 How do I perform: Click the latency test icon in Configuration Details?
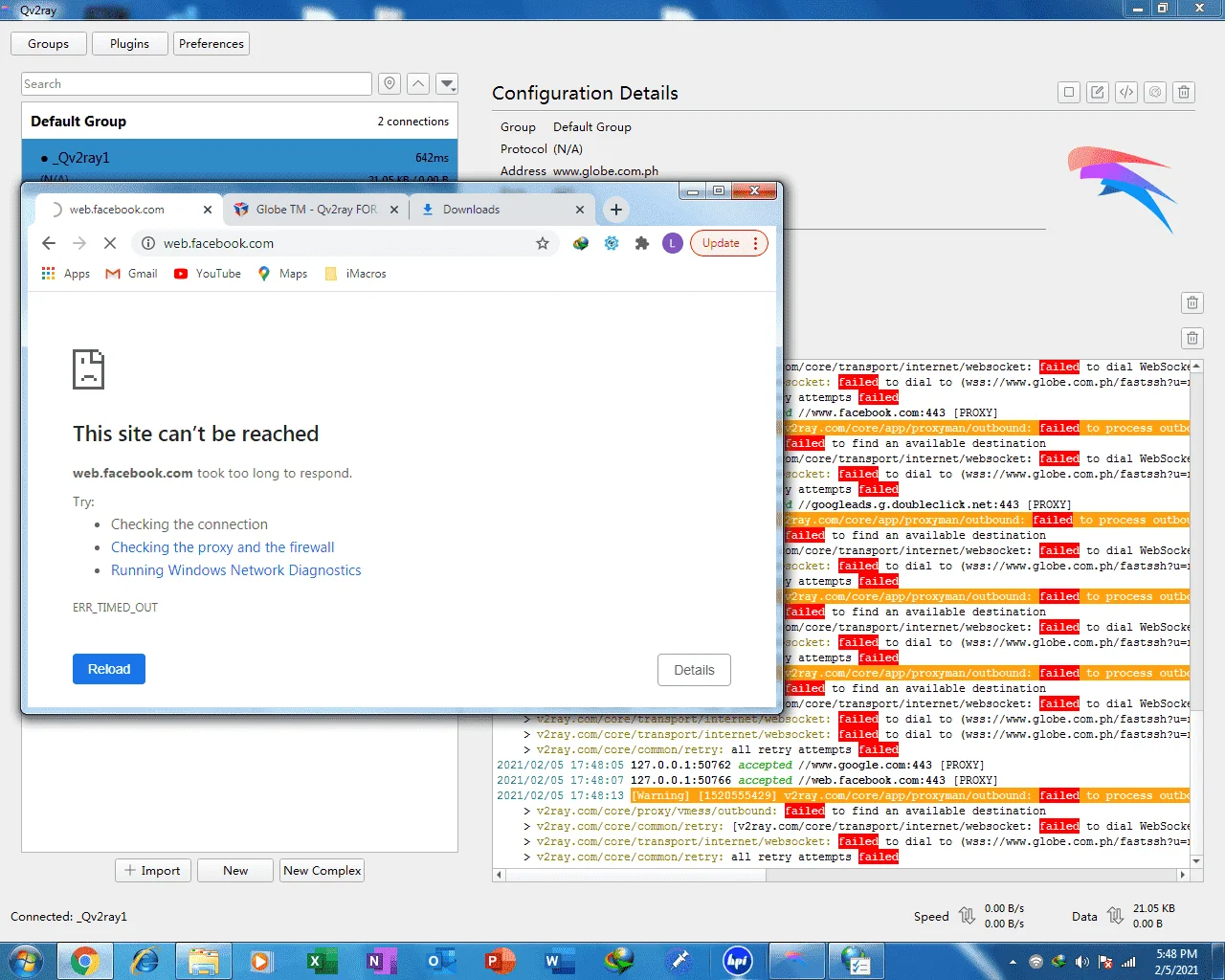click(1155, 92)
